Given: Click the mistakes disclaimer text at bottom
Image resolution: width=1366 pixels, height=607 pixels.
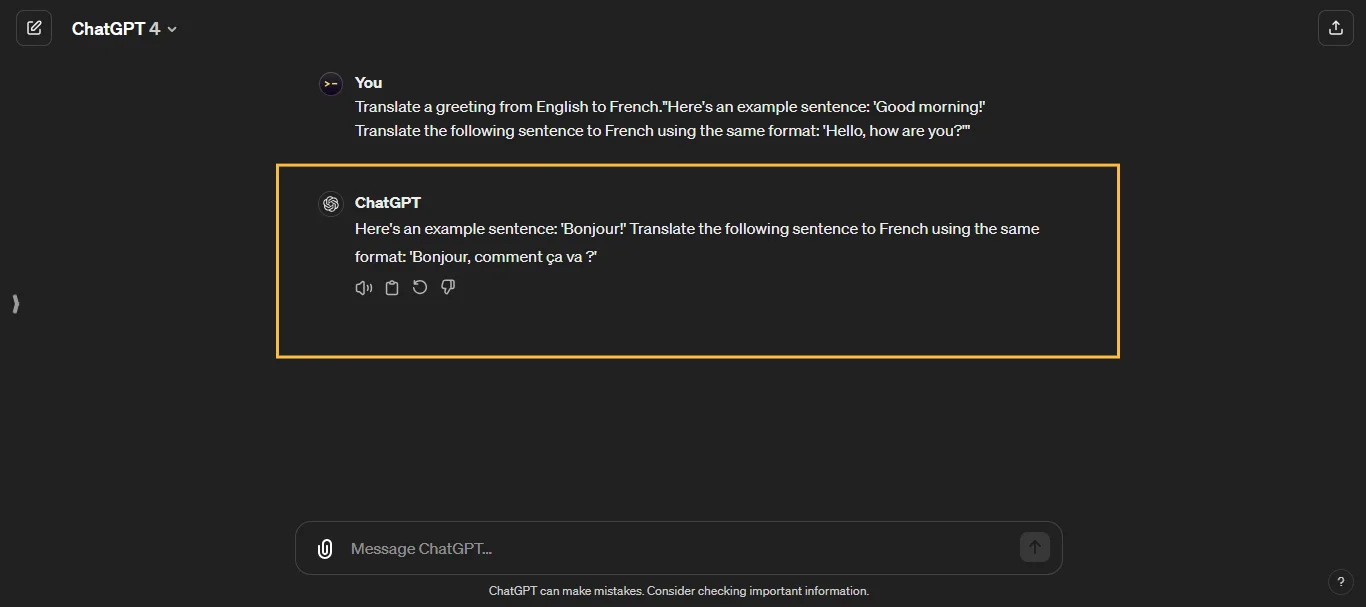Looking at the screenshot, I should pos(679,591).
